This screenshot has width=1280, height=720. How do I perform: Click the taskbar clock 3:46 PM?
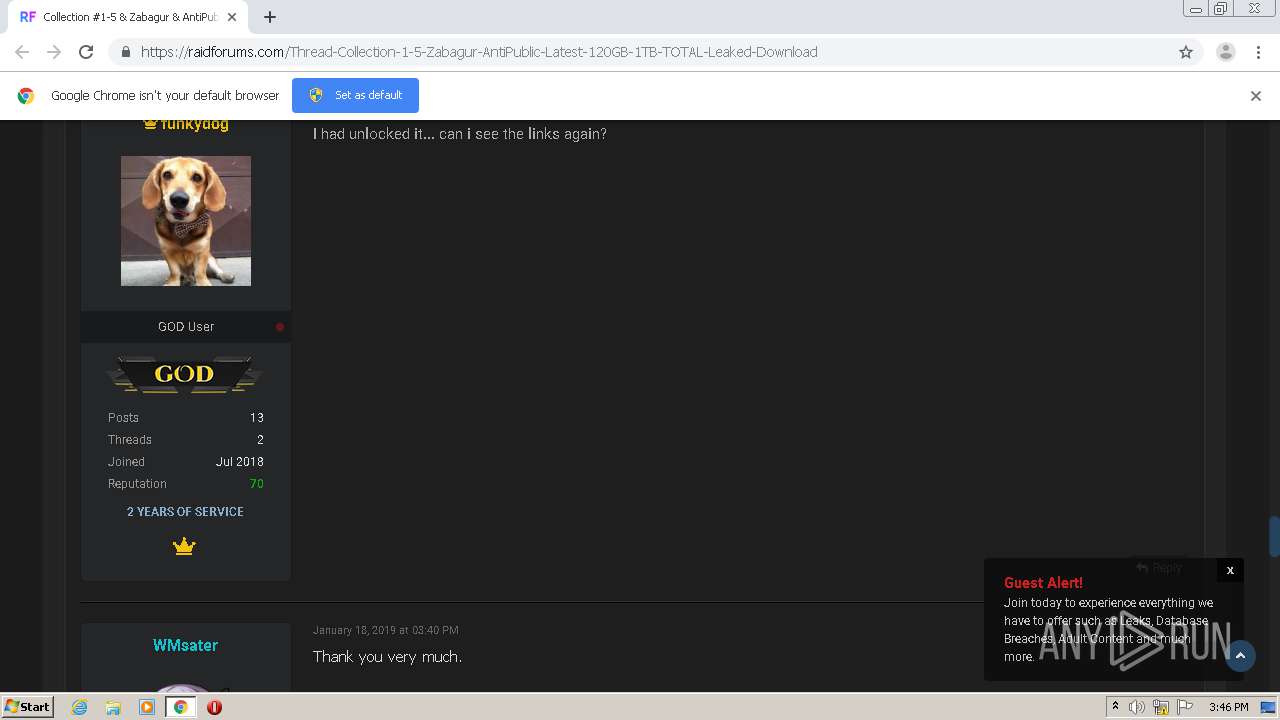(1228, 707)
